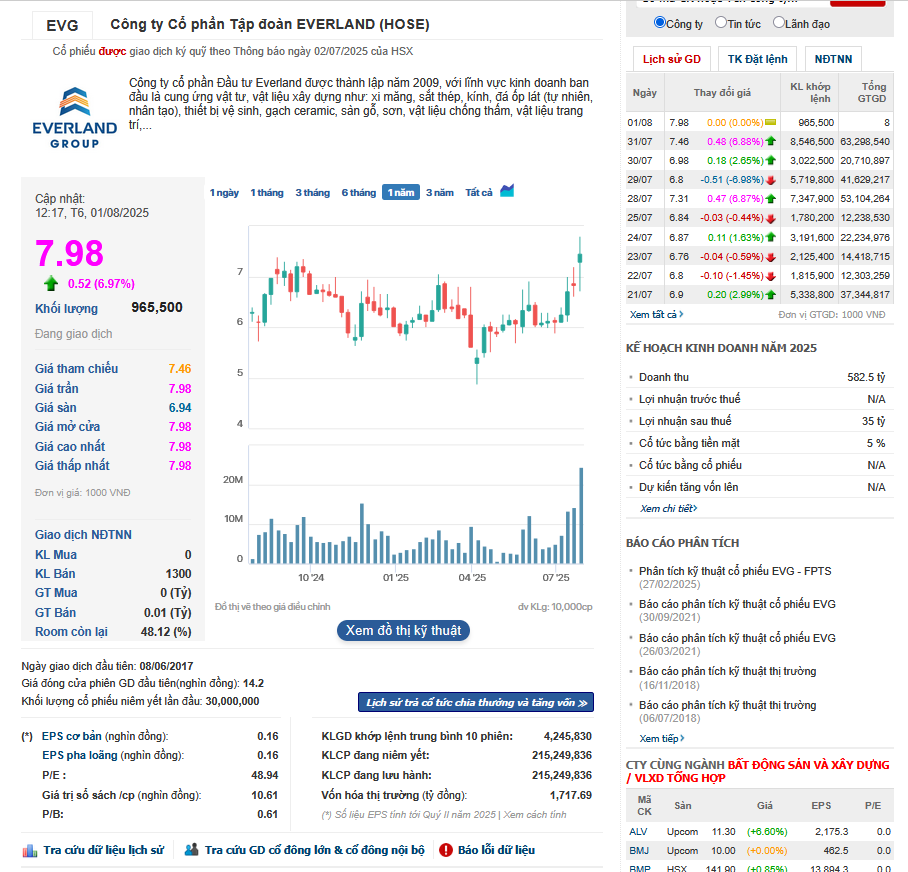Click the red down arrow in 23/07 row
This screenshot has height=872, width=908.
pyautogui.click(x=771, y=257)
